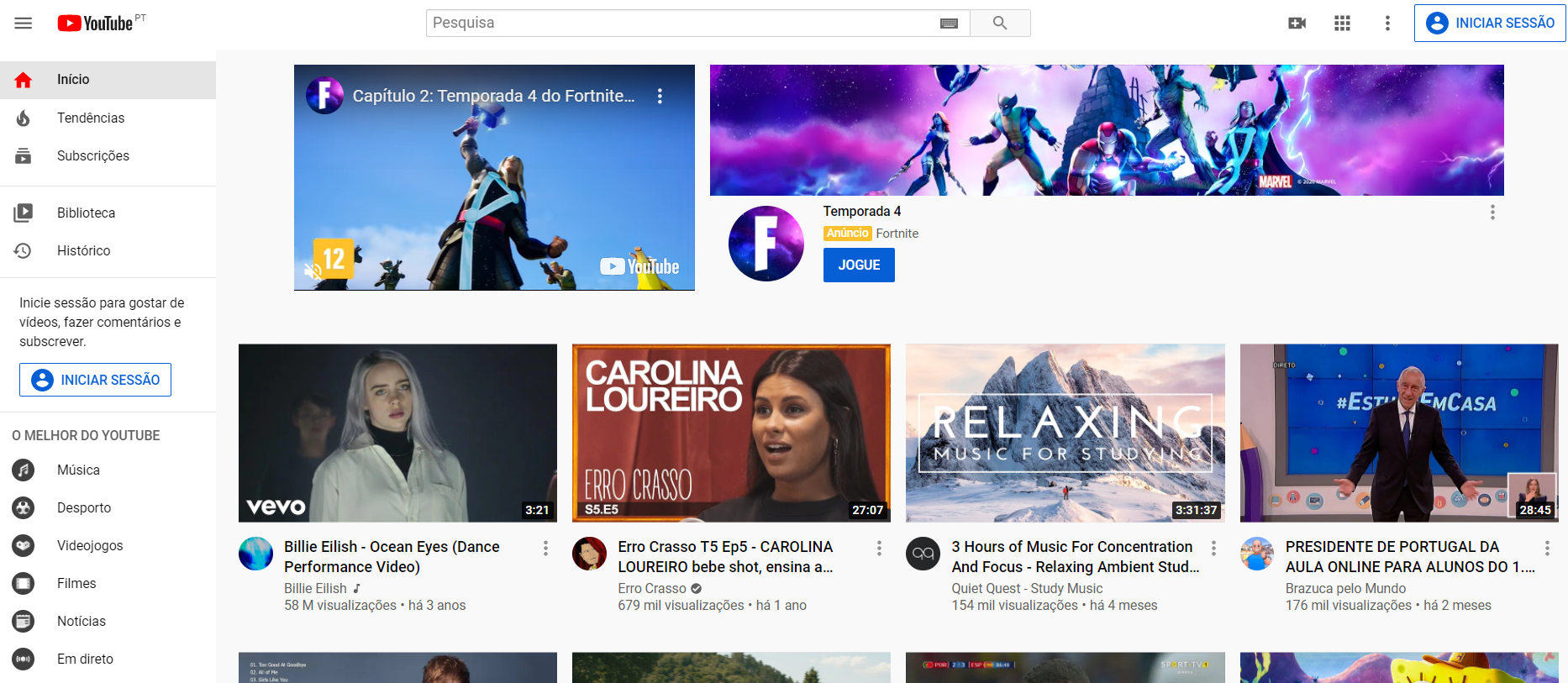Click the Tendências flame icon
The width and height of the screenshot is (1568, 683).
point(24,118)
